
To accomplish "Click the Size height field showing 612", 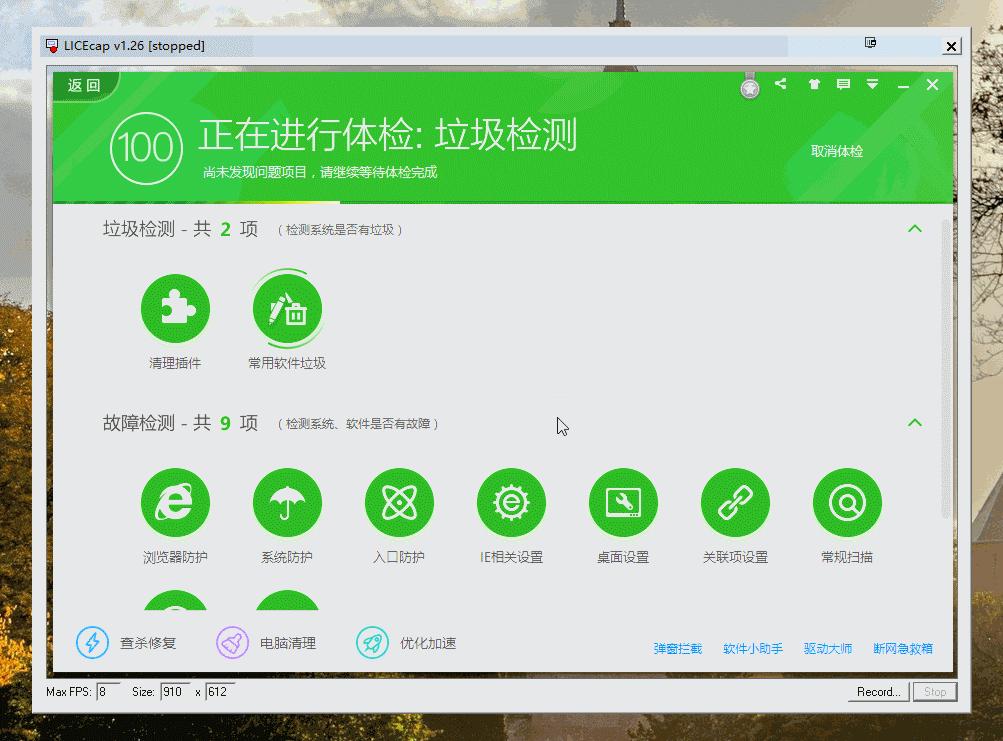I will point(220,692).
